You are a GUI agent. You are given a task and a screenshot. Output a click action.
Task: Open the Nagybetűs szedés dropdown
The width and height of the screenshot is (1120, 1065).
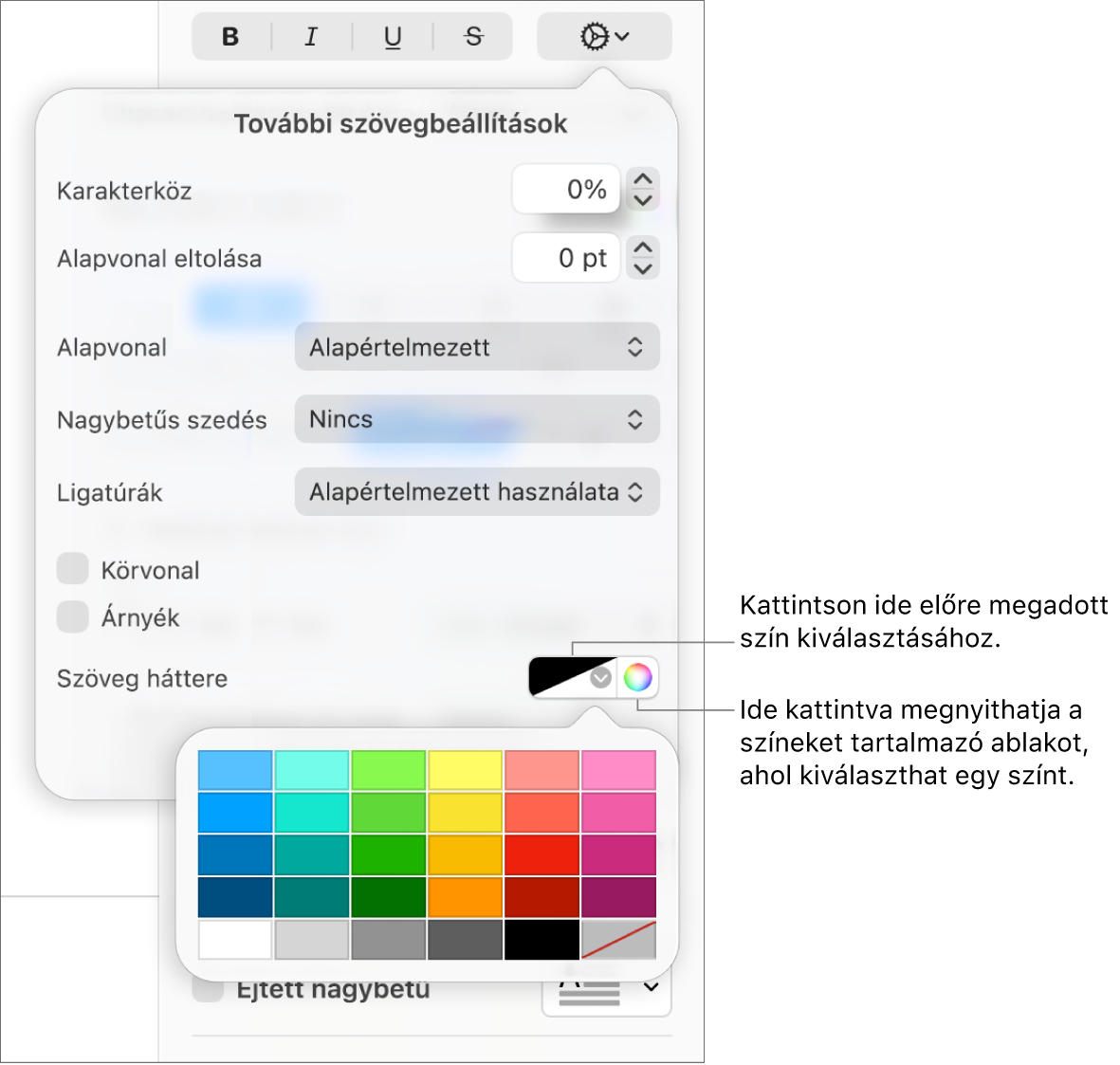click(477, 419)
